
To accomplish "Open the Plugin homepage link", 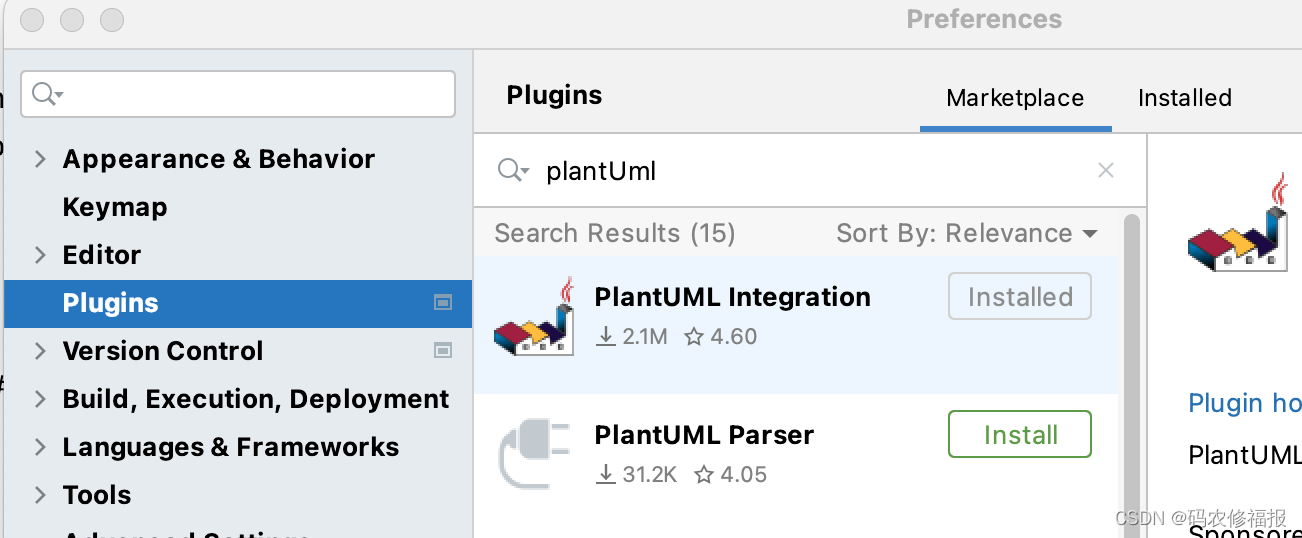I will [x=1244, y=403].
